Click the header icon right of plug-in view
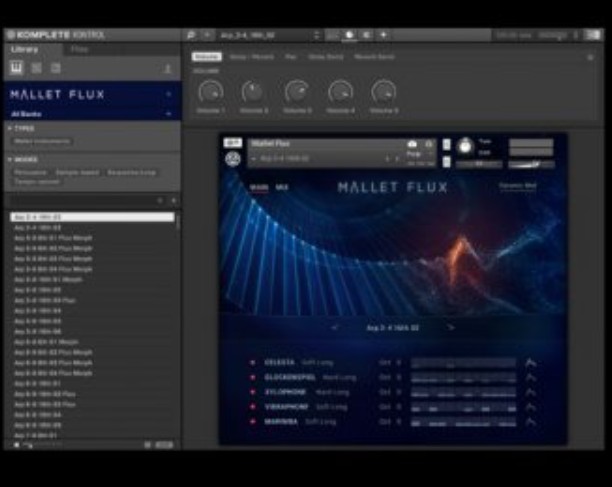 point(366,35)
